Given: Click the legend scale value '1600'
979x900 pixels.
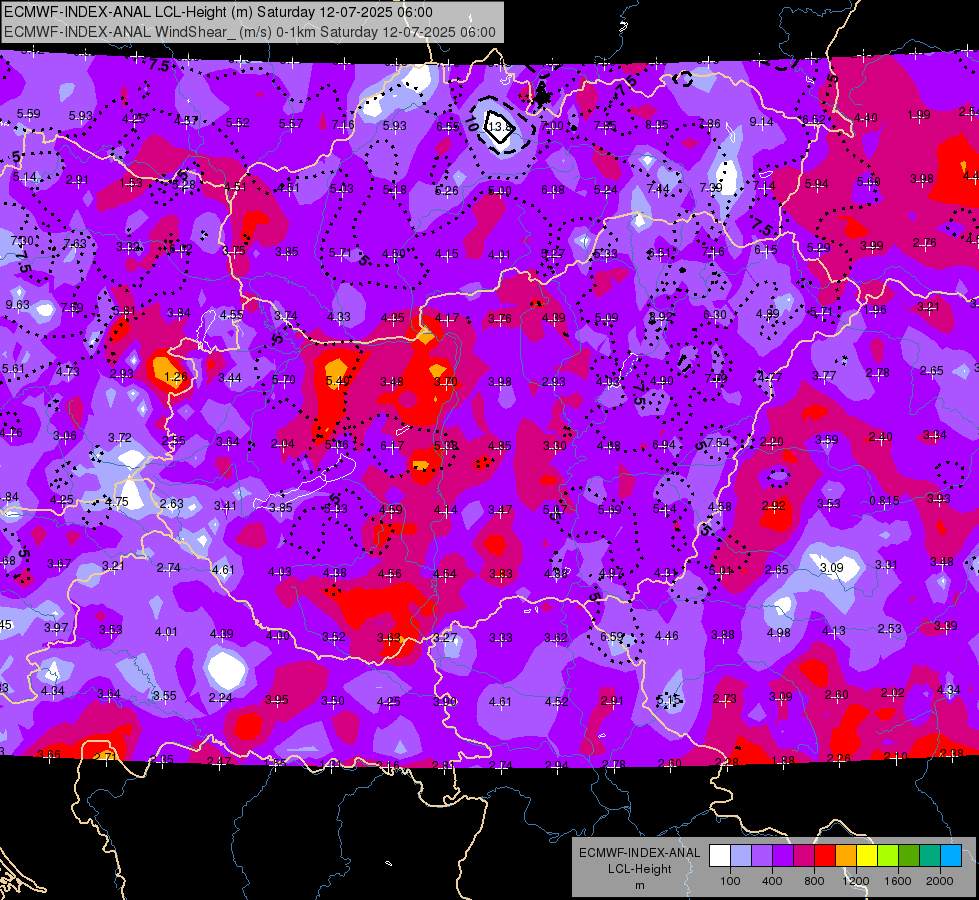Looking at the screenshot, I should click(898, 881).
